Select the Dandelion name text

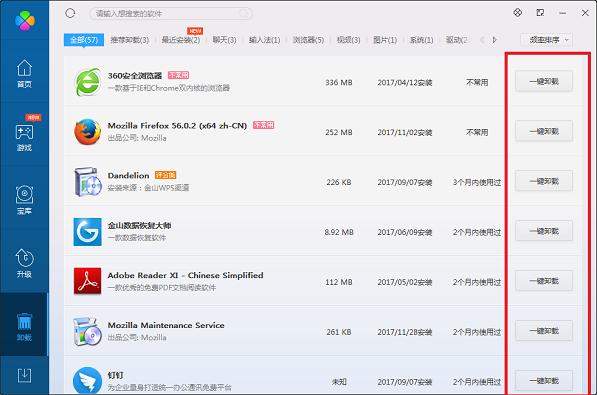coord(128,175)
